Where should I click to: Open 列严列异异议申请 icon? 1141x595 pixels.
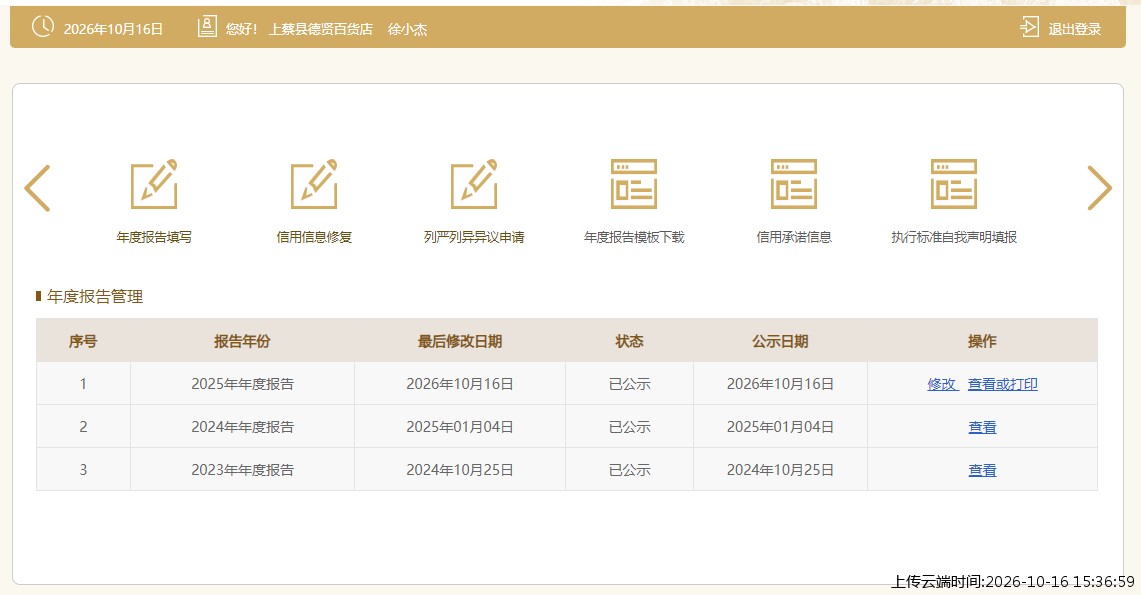[474, 184]
